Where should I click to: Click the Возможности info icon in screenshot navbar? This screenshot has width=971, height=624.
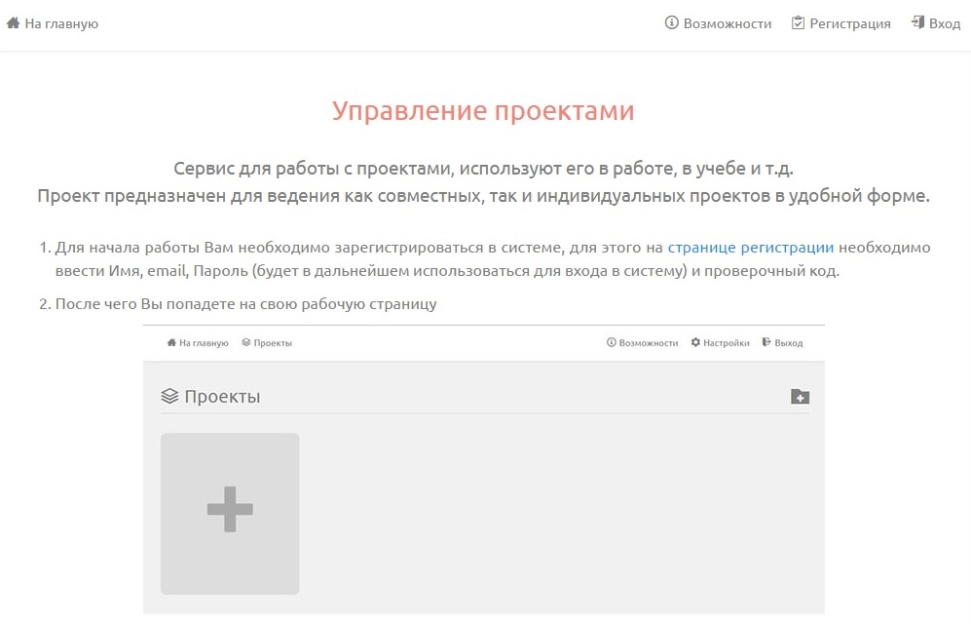(x=611, y=342)
